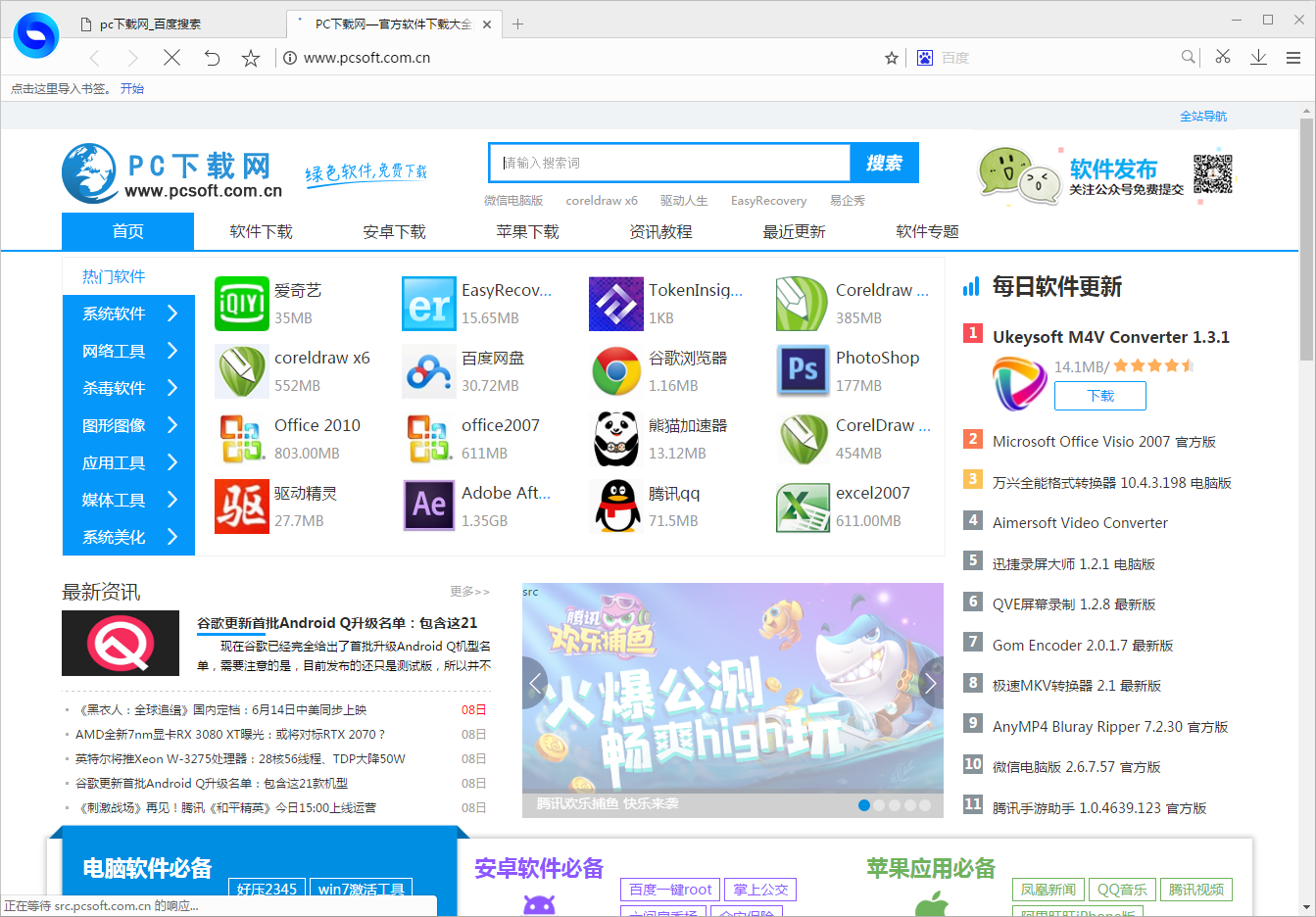This screenshot has width=1316, height=917.
Task: Open a new tab with plus button
Action: pyautogui.click(x=518, y=24)
